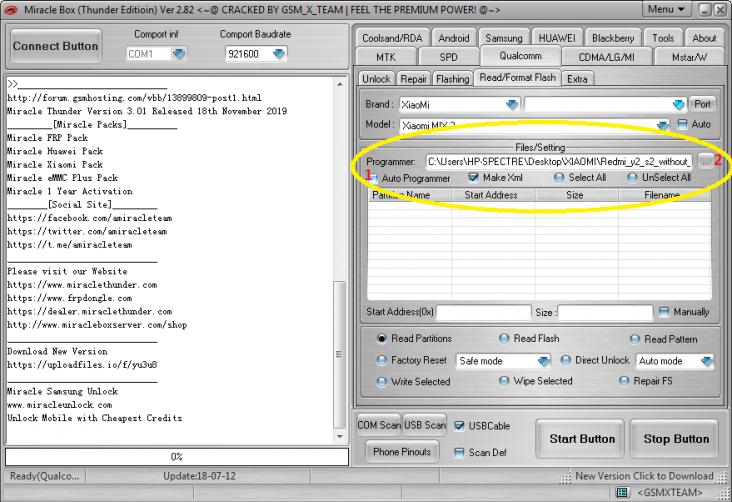Click the Filename column header
Viewport: 732px width, 502px height.
pyautogui.click(x=665, y=195)
